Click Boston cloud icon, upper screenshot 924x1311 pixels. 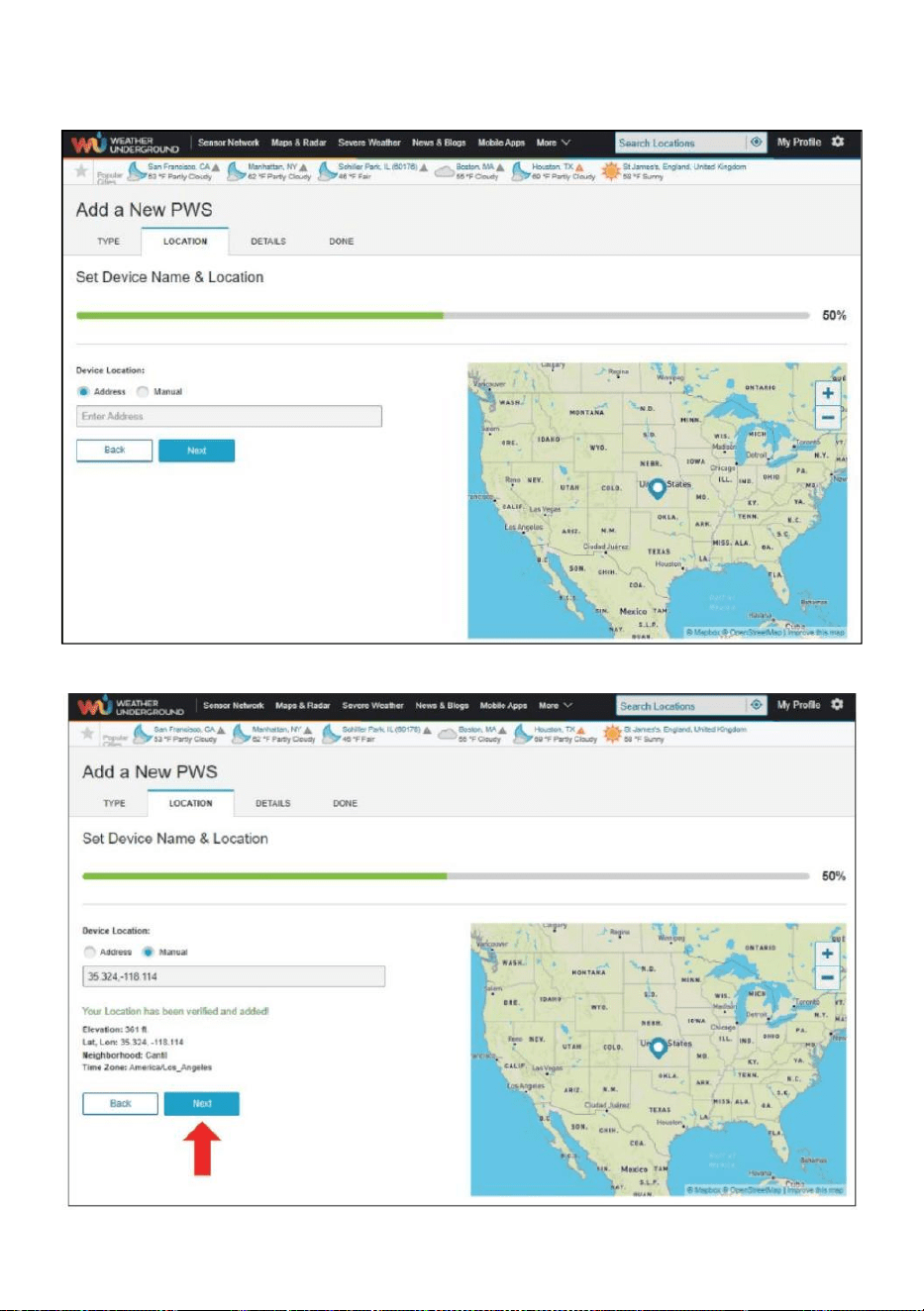click(x=444, y=172)
